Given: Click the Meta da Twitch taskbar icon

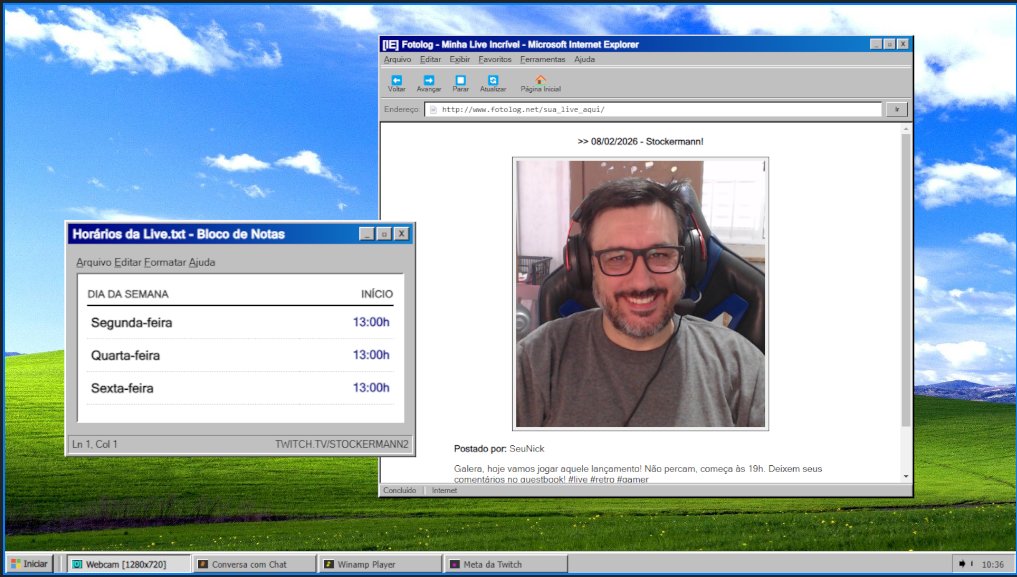Looking at the screenshot, I should click(x=455, y=564).
